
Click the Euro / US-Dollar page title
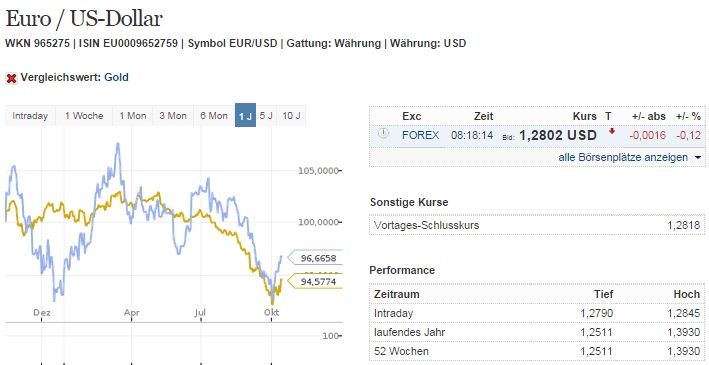click(84, 19)
